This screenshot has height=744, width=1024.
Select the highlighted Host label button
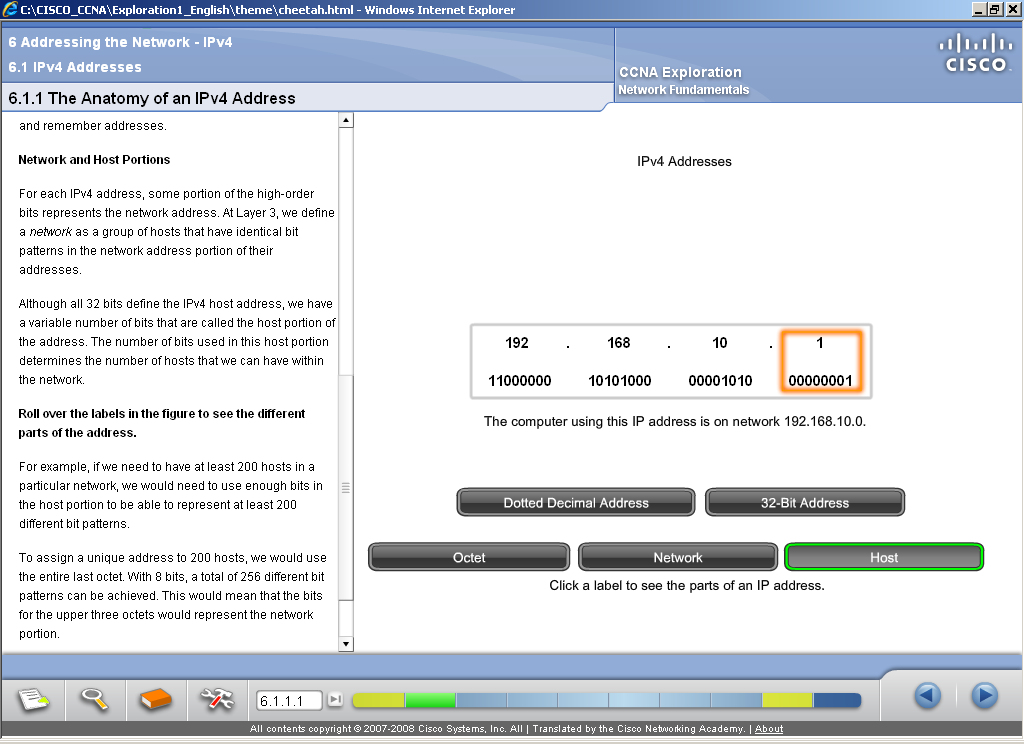point(884,557)
